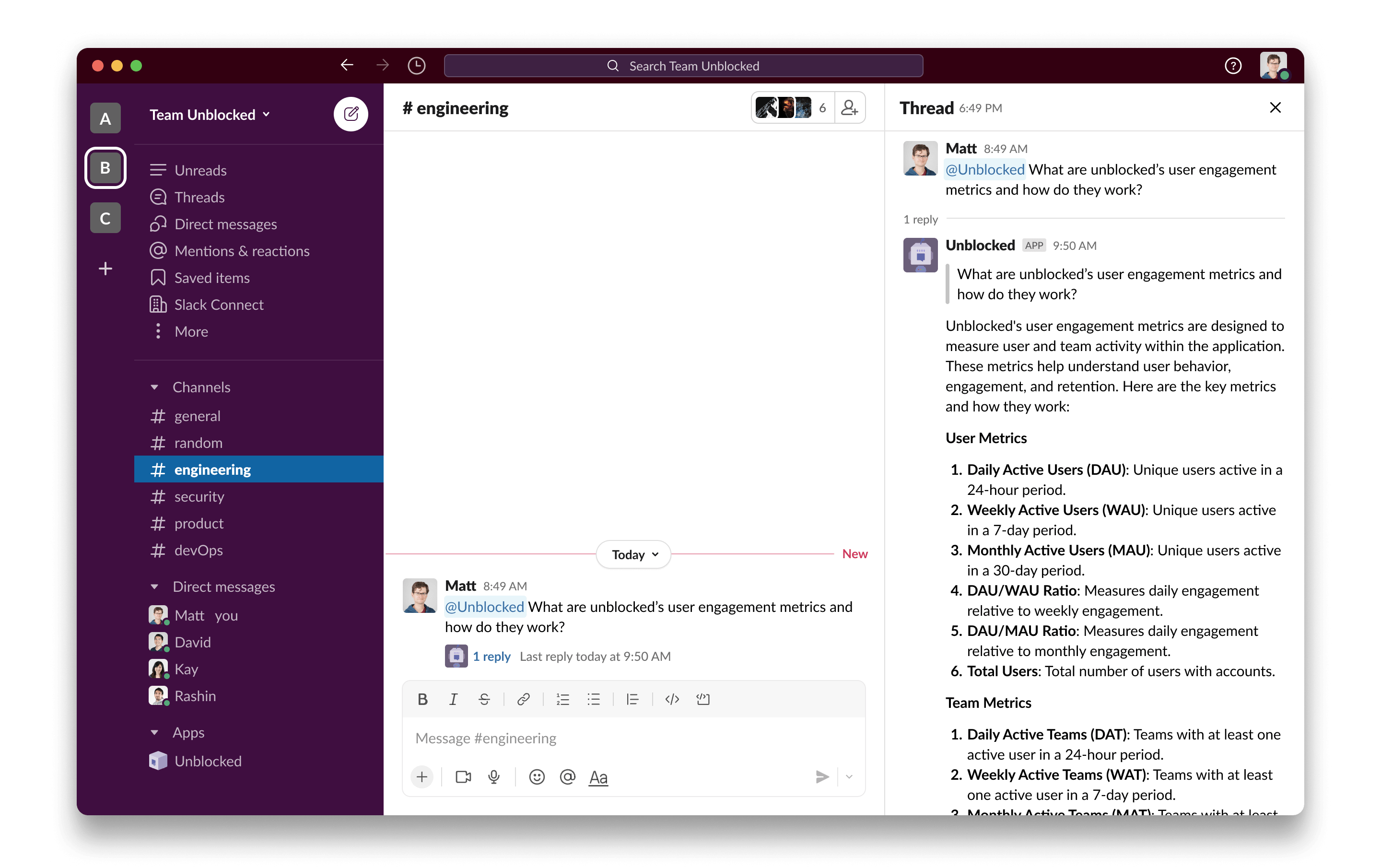Click the plus attachment button in composer
The width and height of the screenshot is (1381, 868).
[422, 777]
